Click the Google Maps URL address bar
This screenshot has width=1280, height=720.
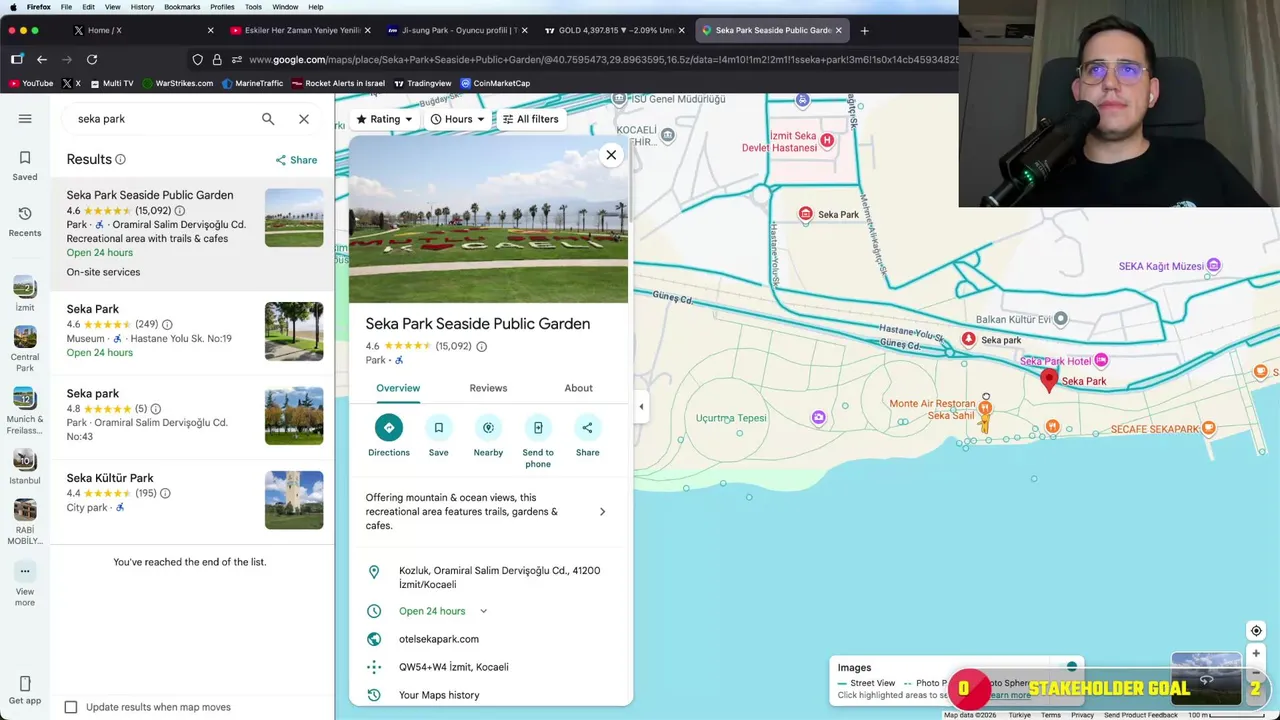coord(603,60)
